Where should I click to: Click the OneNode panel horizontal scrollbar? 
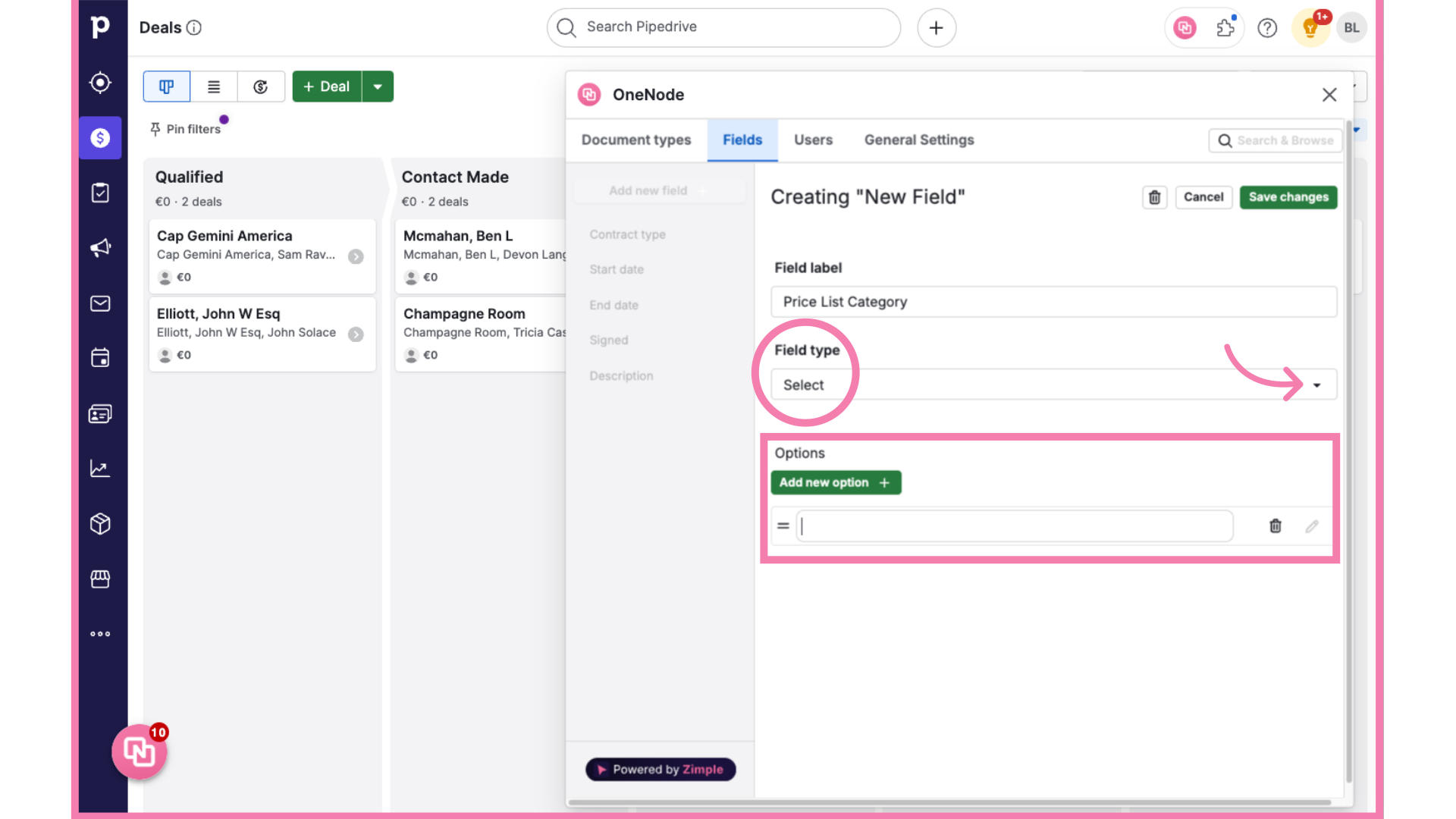click(949, 802)
